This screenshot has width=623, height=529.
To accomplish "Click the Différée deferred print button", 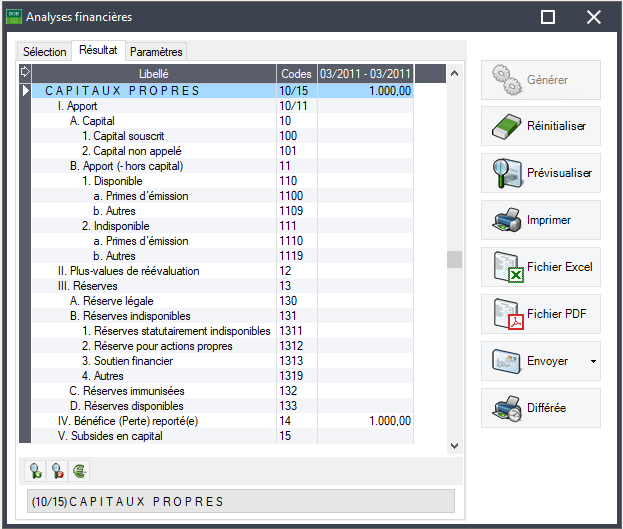I will pyautogui.click(x=540, y=409).
